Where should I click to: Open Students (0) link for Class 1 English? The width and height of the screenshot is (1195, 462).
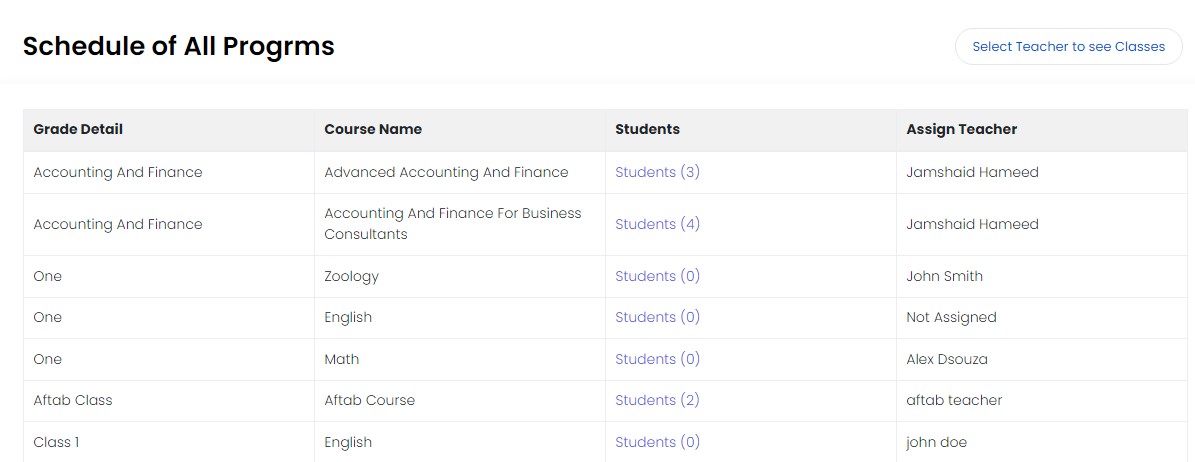pyautogui.click(x=657, y=442)
